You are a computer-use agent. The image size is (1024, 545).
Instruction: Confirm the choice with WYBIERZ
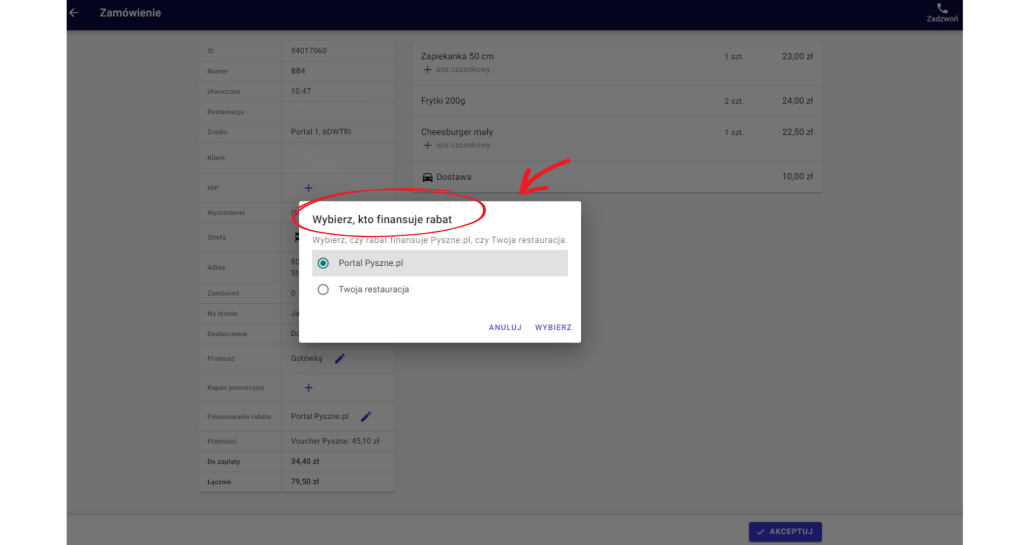pyautogui.click(x=553, y=327)
